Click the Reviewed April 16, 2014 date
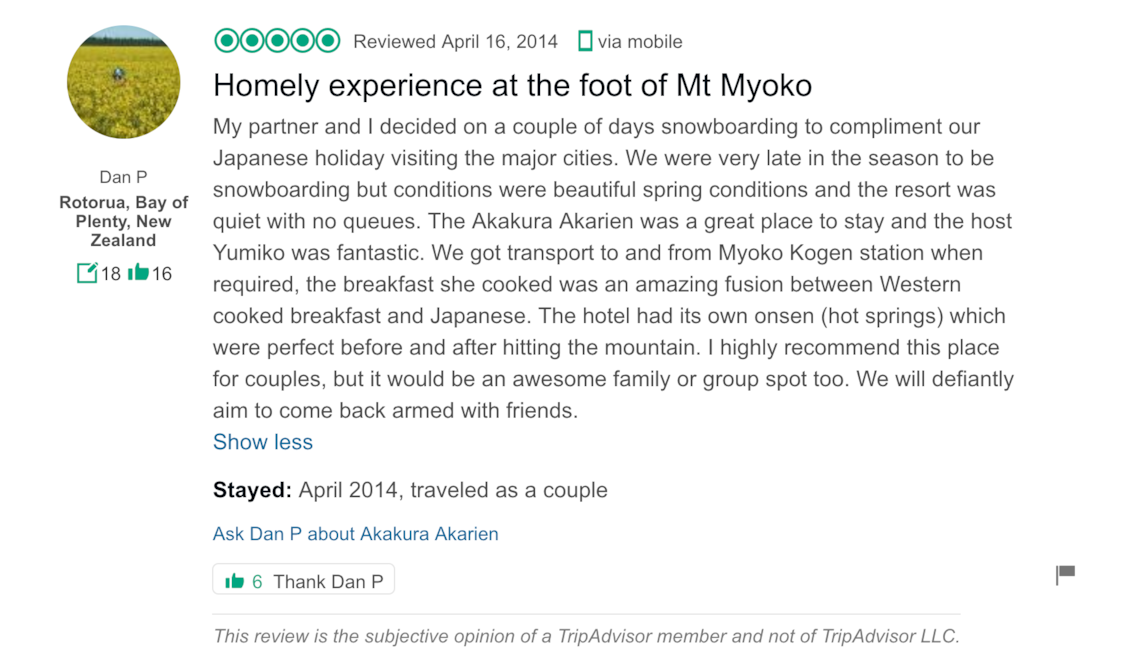This screenshot has width=1140, height=664. click(455, 41)
